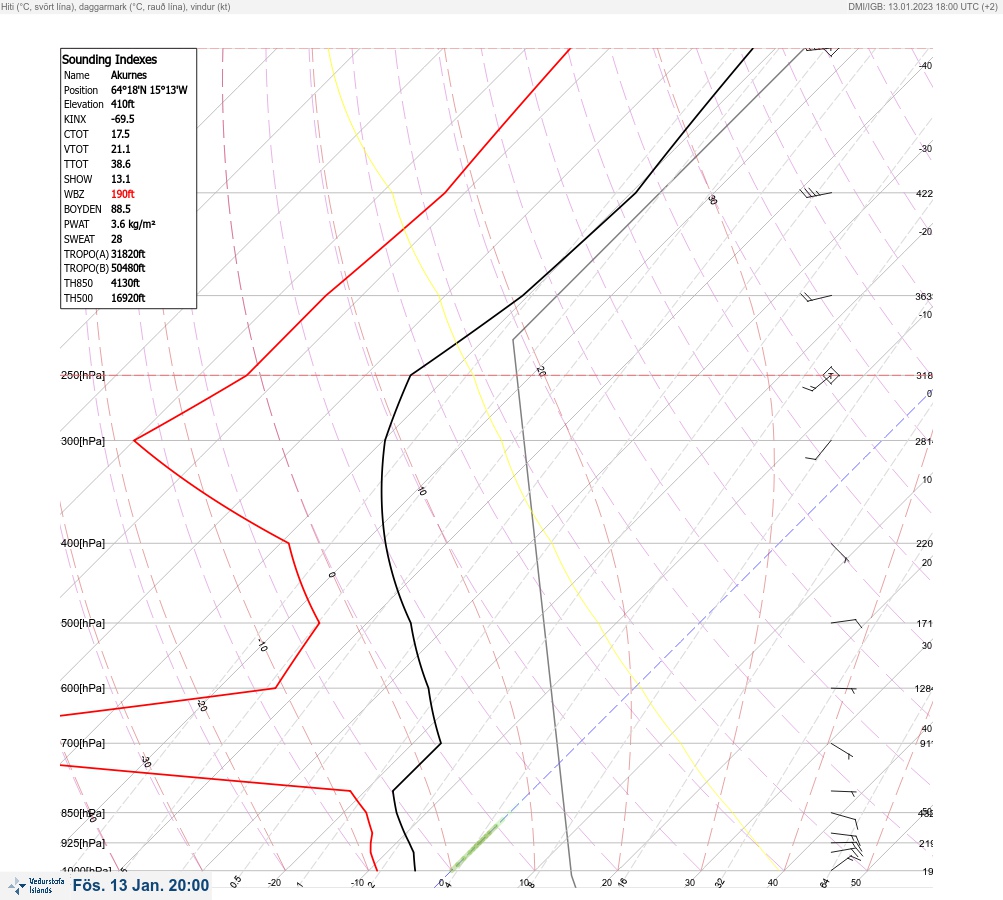Click the PWAT value '3.6 kg/m²'
The height and width of the screenshot is (900, 1003).
coord(133,224)
